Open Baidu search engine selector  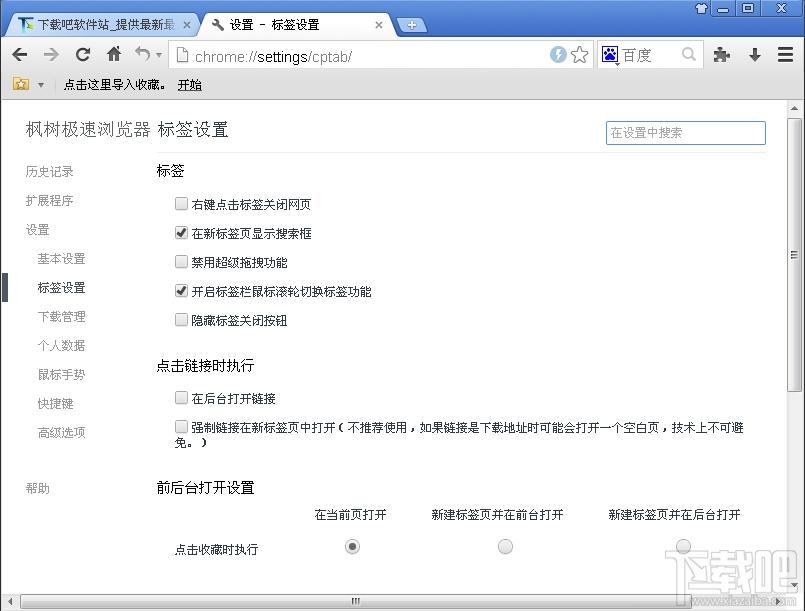pyautogui.click(x=610, y=54)
